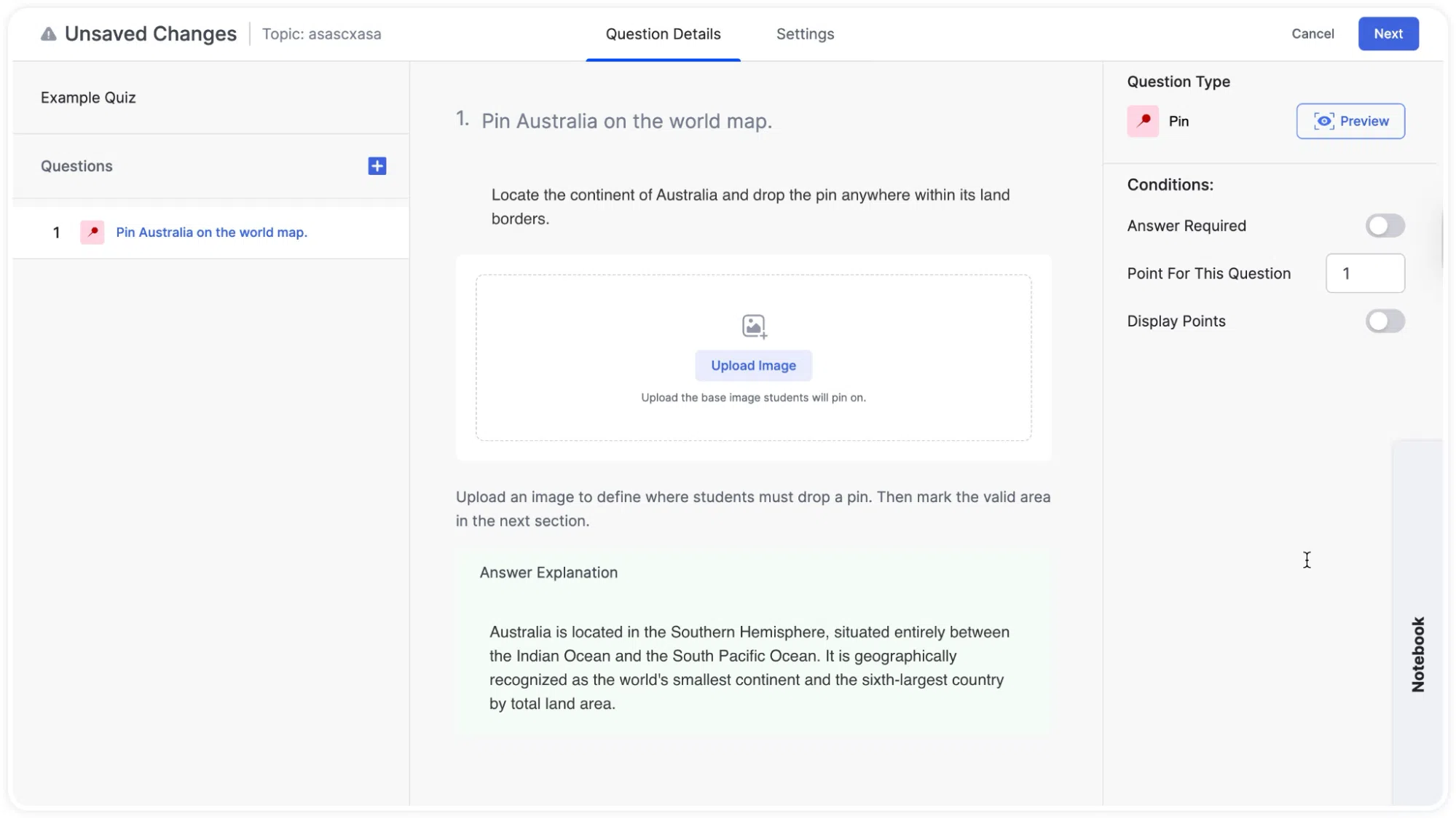Click the unsaved changes warning triangle icon
Image resolution: width=1456 pixels, height=819 pixels.
point(48,34)
